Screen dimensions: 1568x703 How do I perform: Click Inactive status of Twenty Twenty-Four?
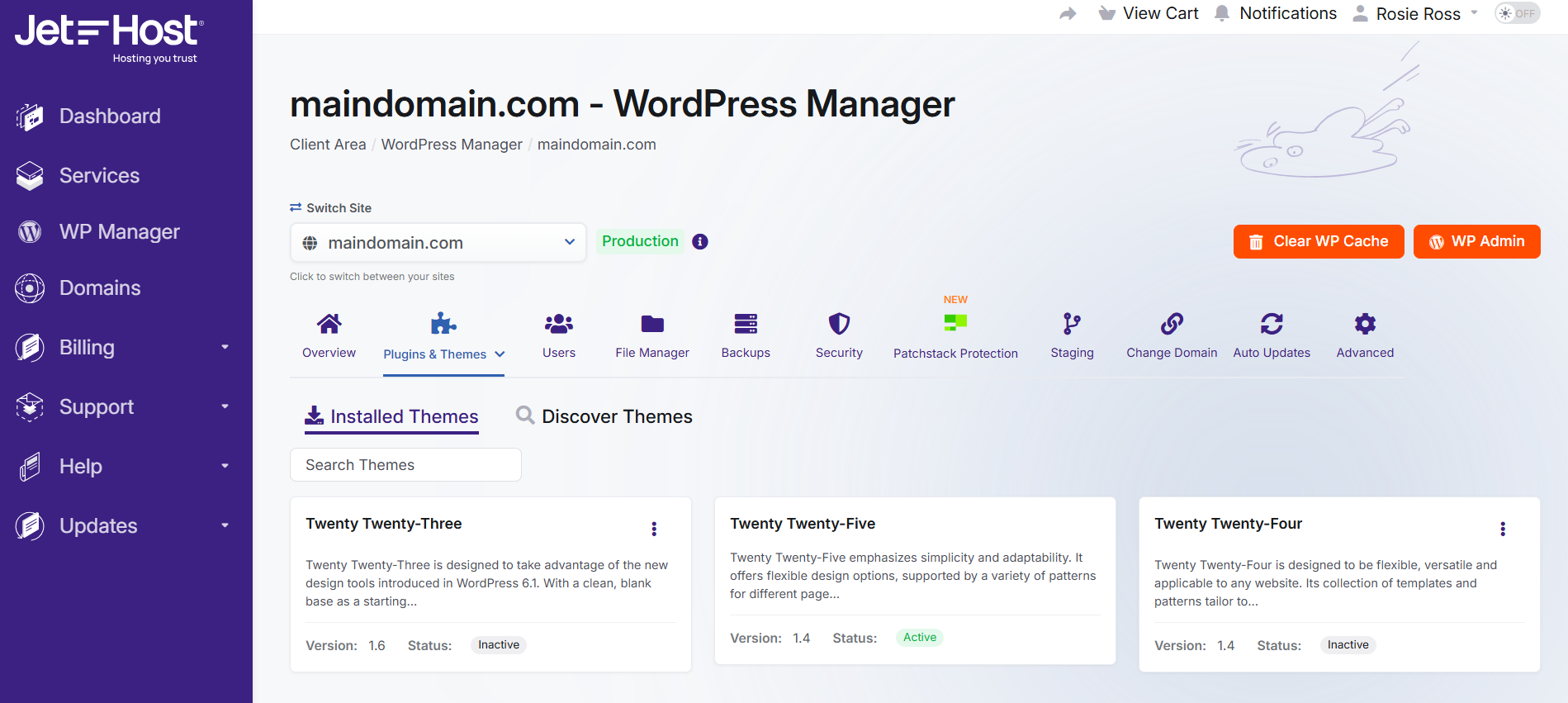[1348, 645]
